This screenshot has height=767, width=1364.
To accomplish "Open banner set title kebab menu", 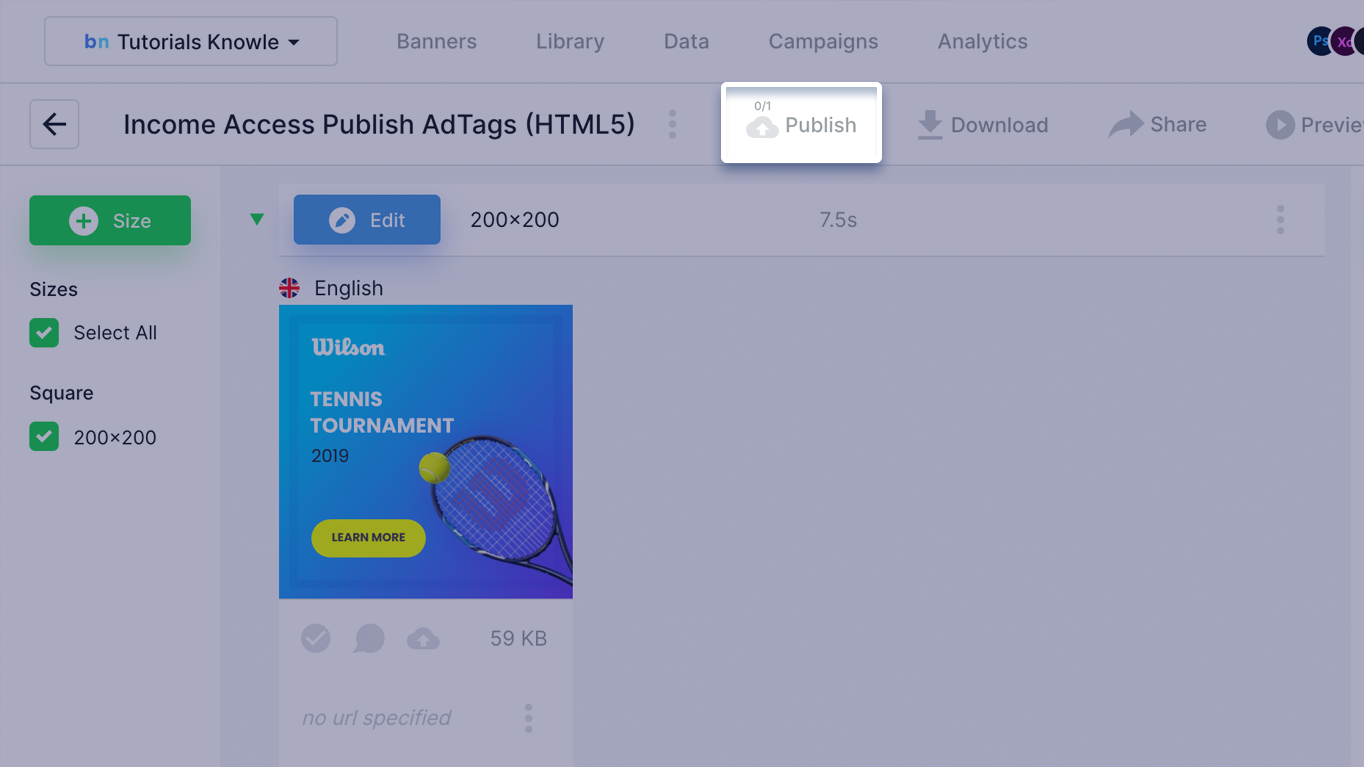I will [x=672, y=124].
